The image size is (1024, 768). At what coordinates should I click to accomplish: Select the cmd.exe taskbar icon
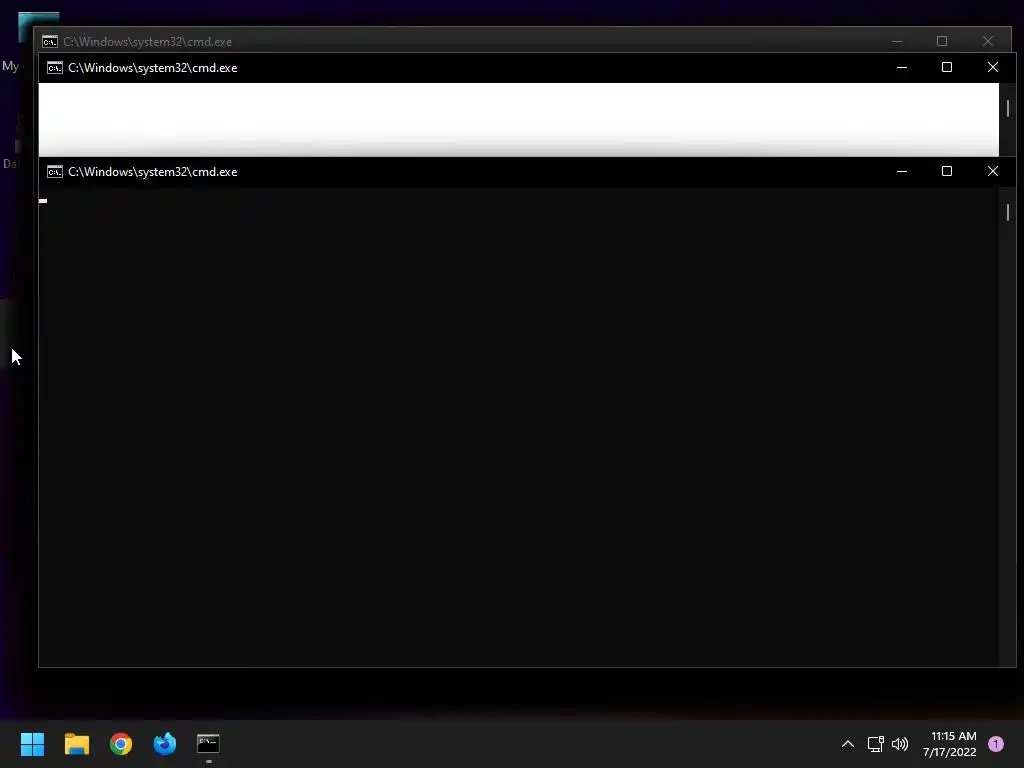pos(208,744)
